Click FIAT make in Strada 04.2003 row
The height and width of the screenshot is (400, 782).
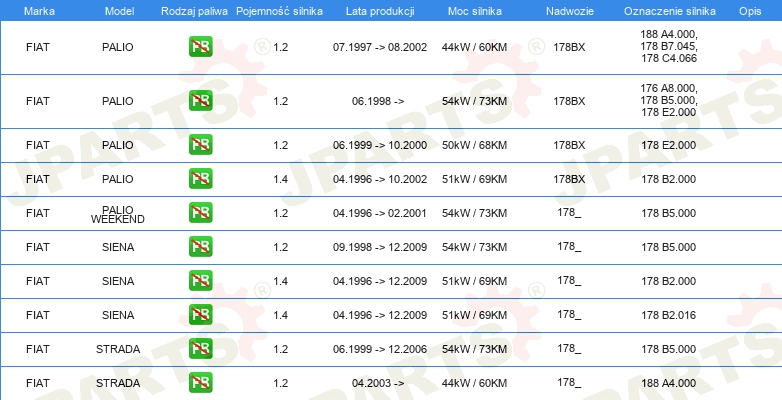pyautogui.click(x=38, y=383)
